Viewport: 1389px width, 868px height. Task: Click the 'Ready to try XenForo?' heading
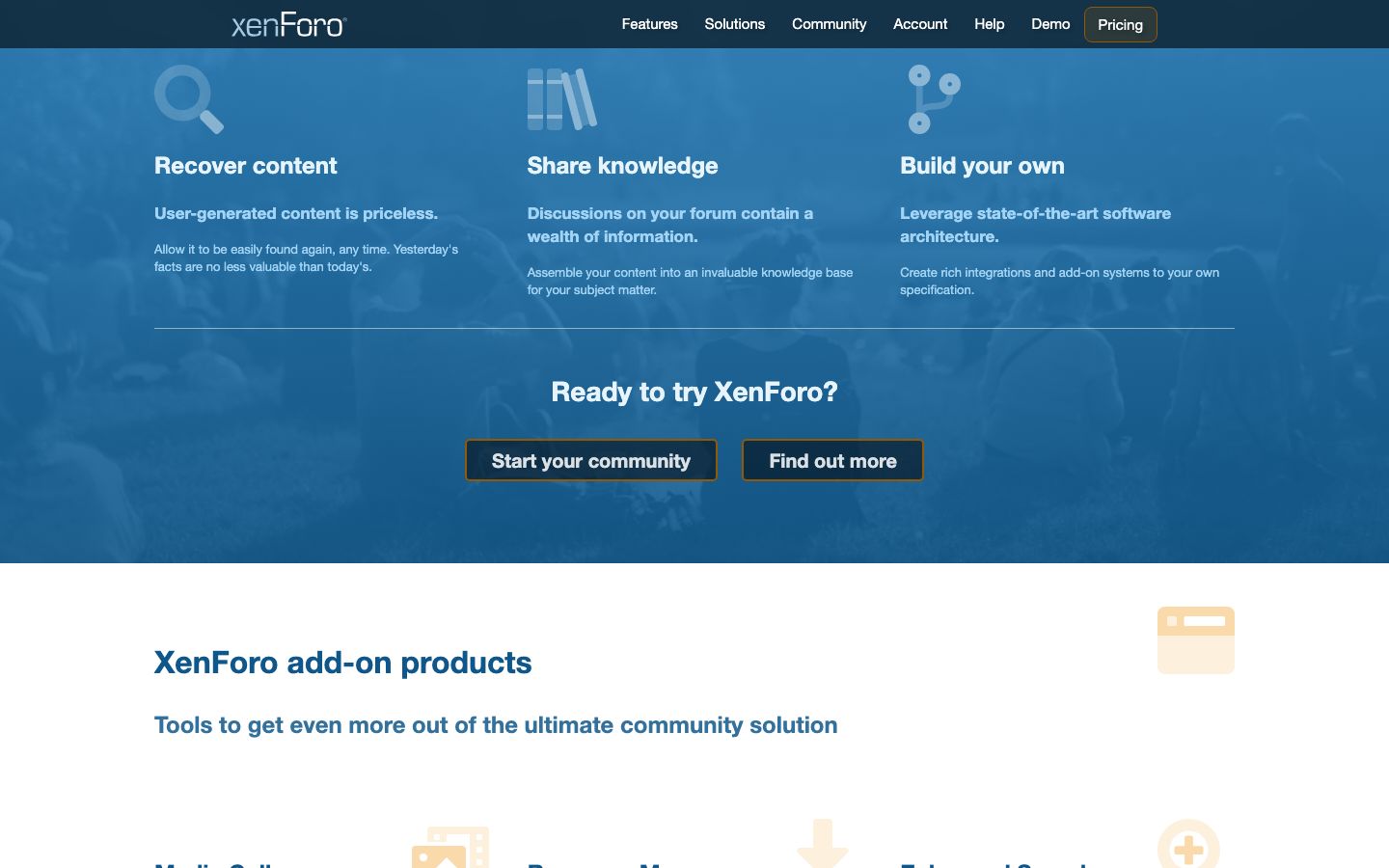tap(694, 392)
